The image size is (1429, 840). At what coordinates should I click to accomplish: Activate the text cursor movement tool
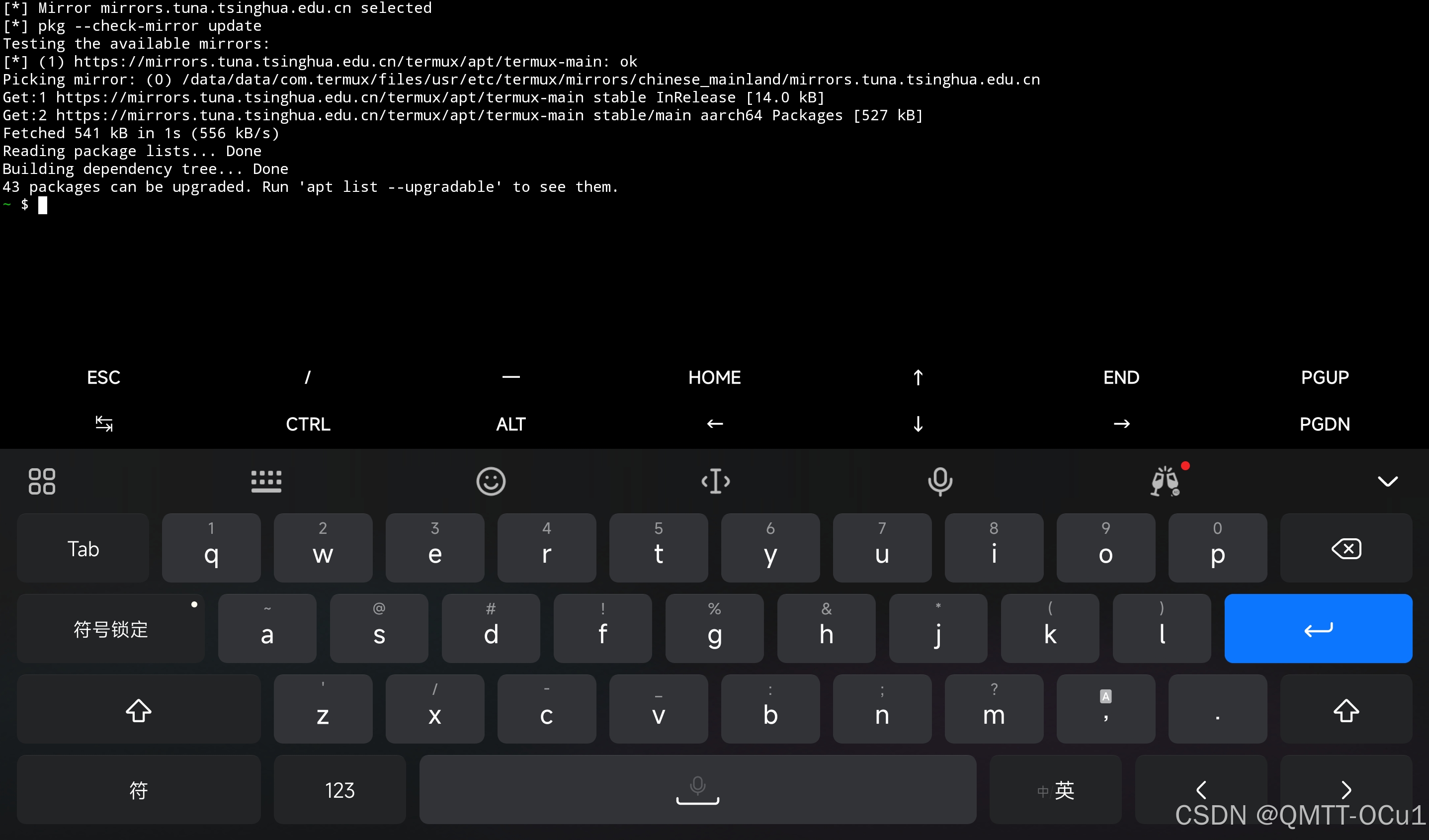(715, 482)
